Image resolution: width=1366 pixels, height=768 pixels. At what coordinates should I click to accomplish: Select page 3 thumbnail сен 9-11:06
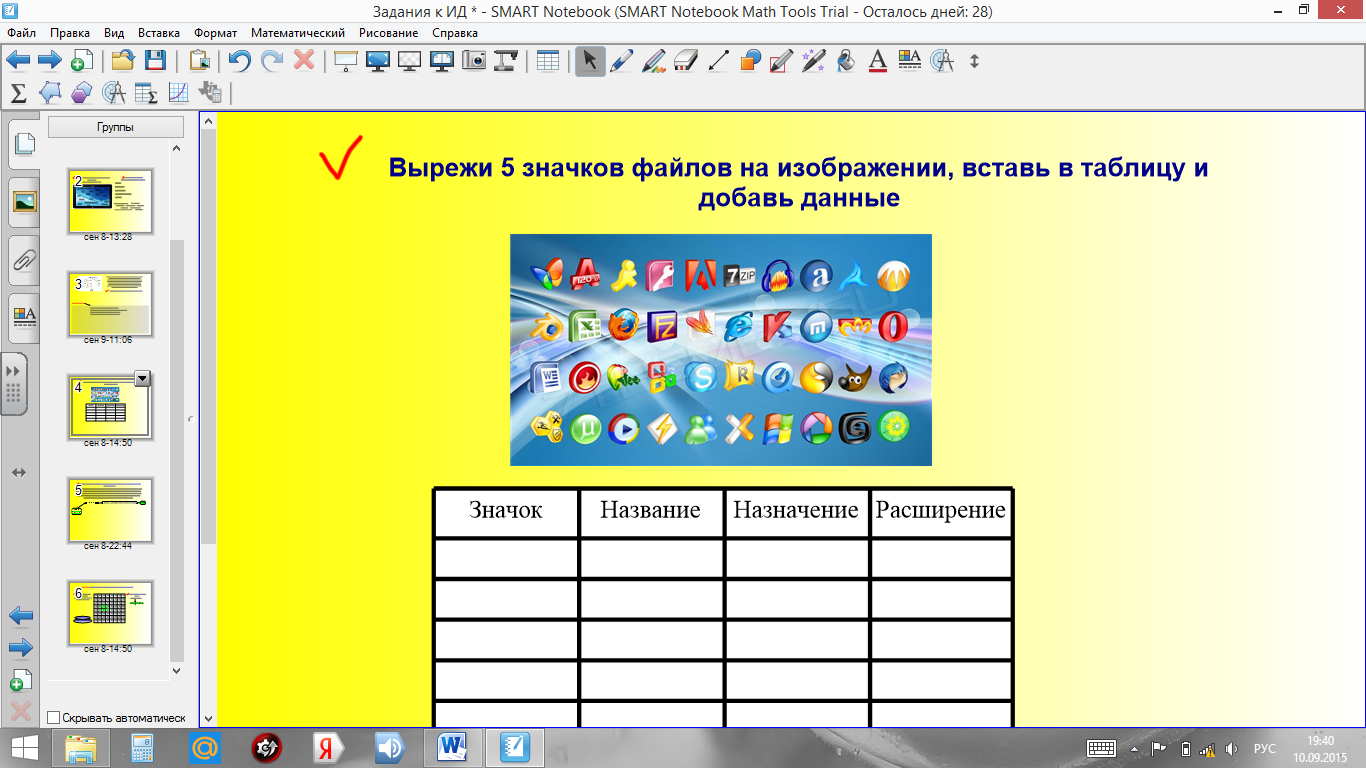coord(110,305)
